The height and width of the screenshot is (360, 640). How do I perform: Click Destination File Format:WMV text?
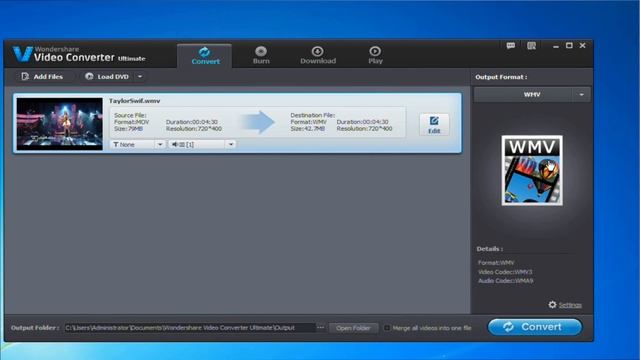click(309, 122)
